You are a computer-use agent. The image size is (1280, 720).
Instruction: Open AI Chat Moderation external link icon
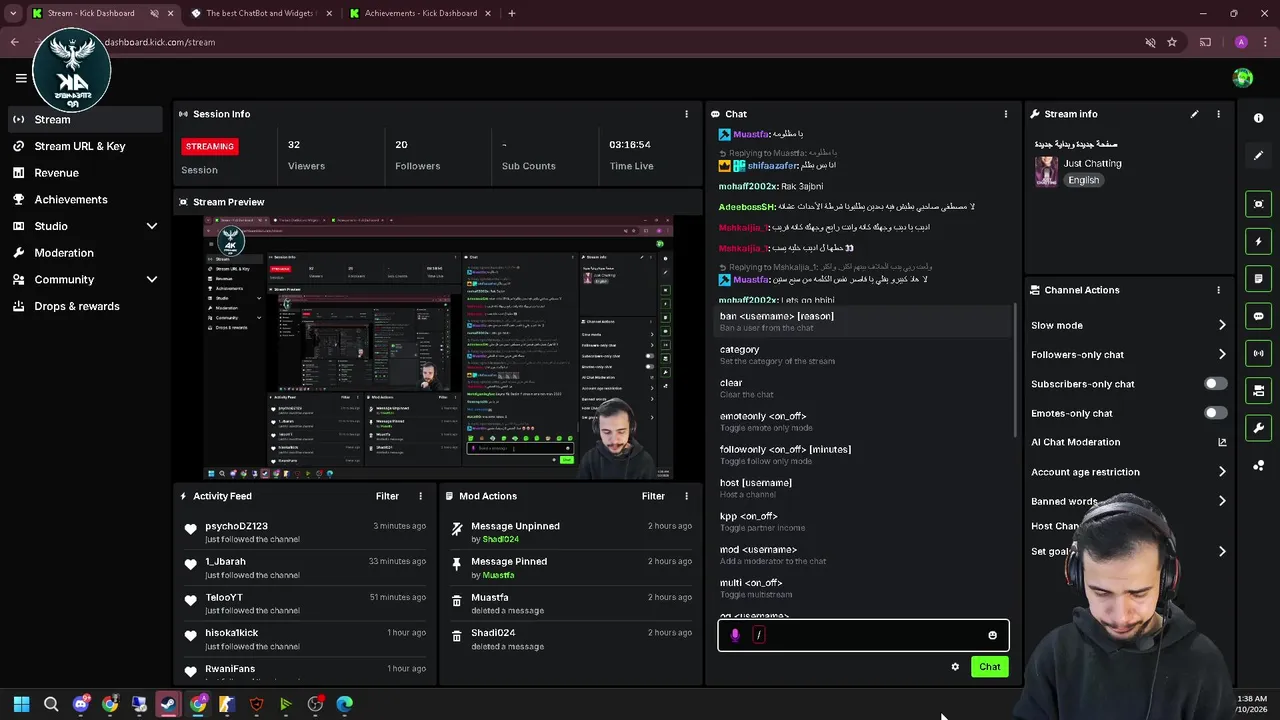coord(1222,442)
